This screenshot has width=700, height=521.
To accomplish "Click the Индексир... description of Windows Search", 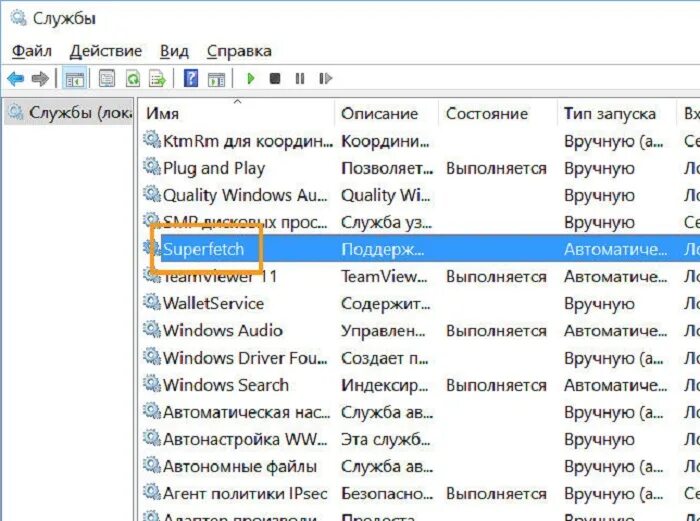I will pos(385,385).
